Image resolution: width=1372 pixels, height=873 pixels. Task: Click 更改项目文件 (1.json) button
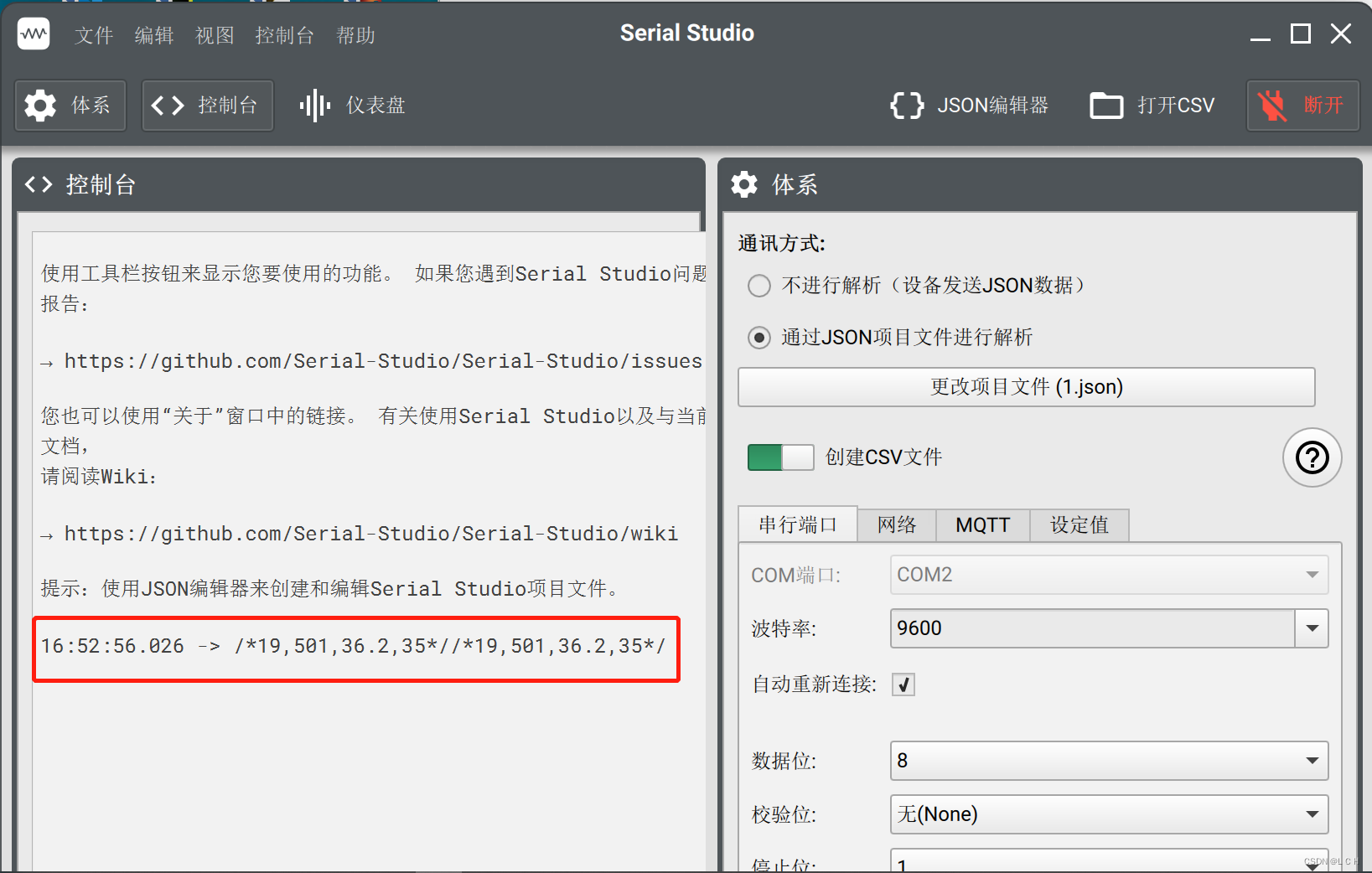(x=1027, y=387)
